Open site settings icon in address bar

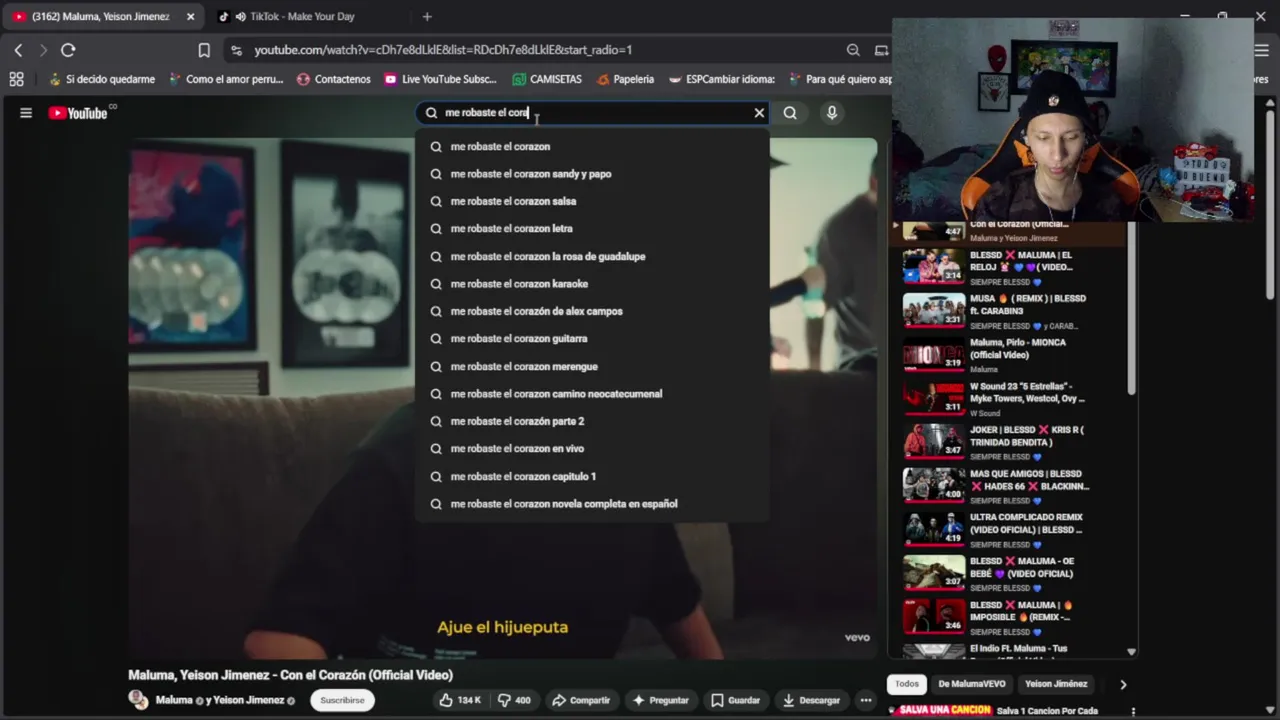pyautogui.click(x=235, y=50)
